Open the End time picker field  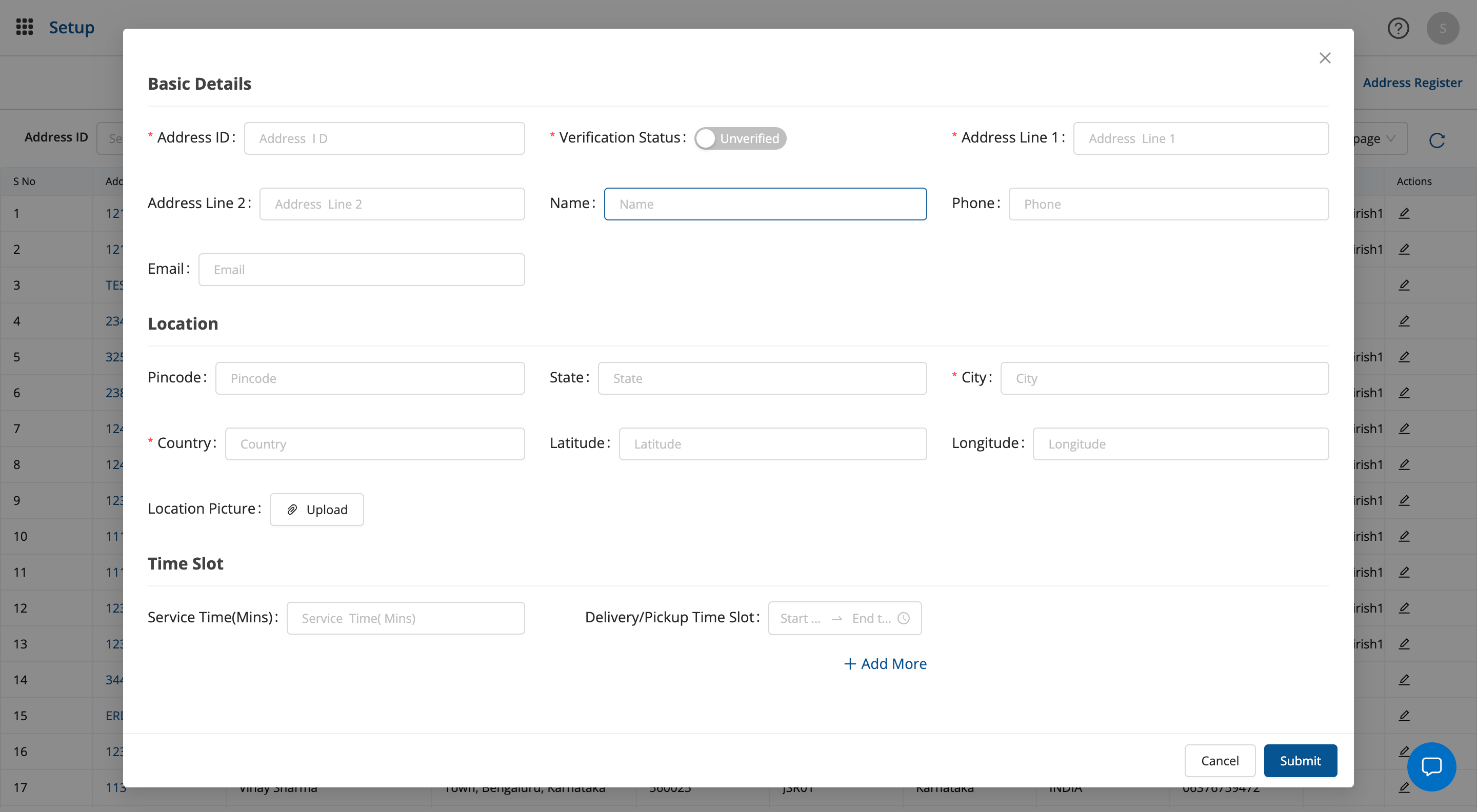[870, 618]
